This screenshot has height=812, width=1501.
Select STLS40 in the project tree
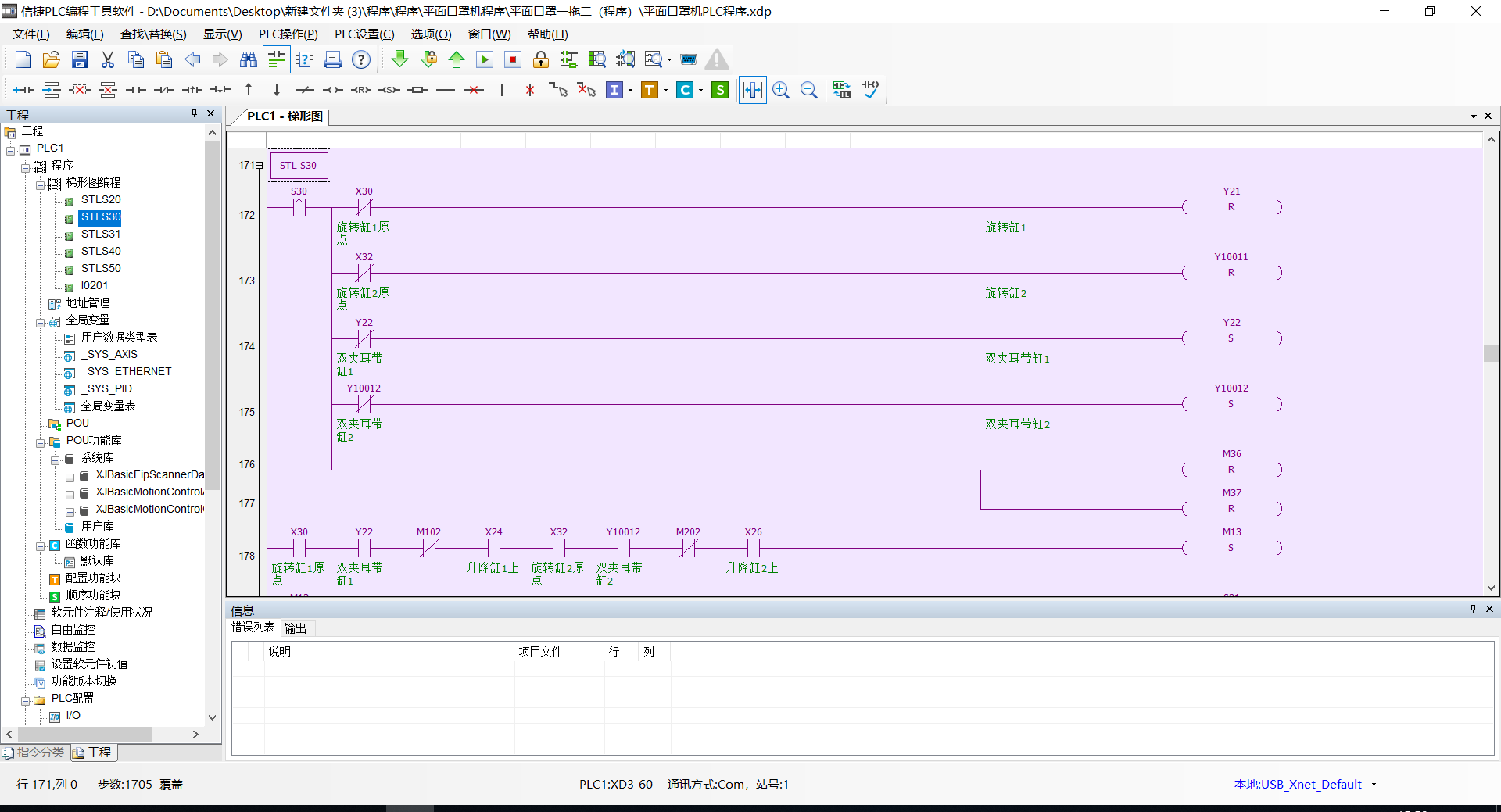[101, 252]
